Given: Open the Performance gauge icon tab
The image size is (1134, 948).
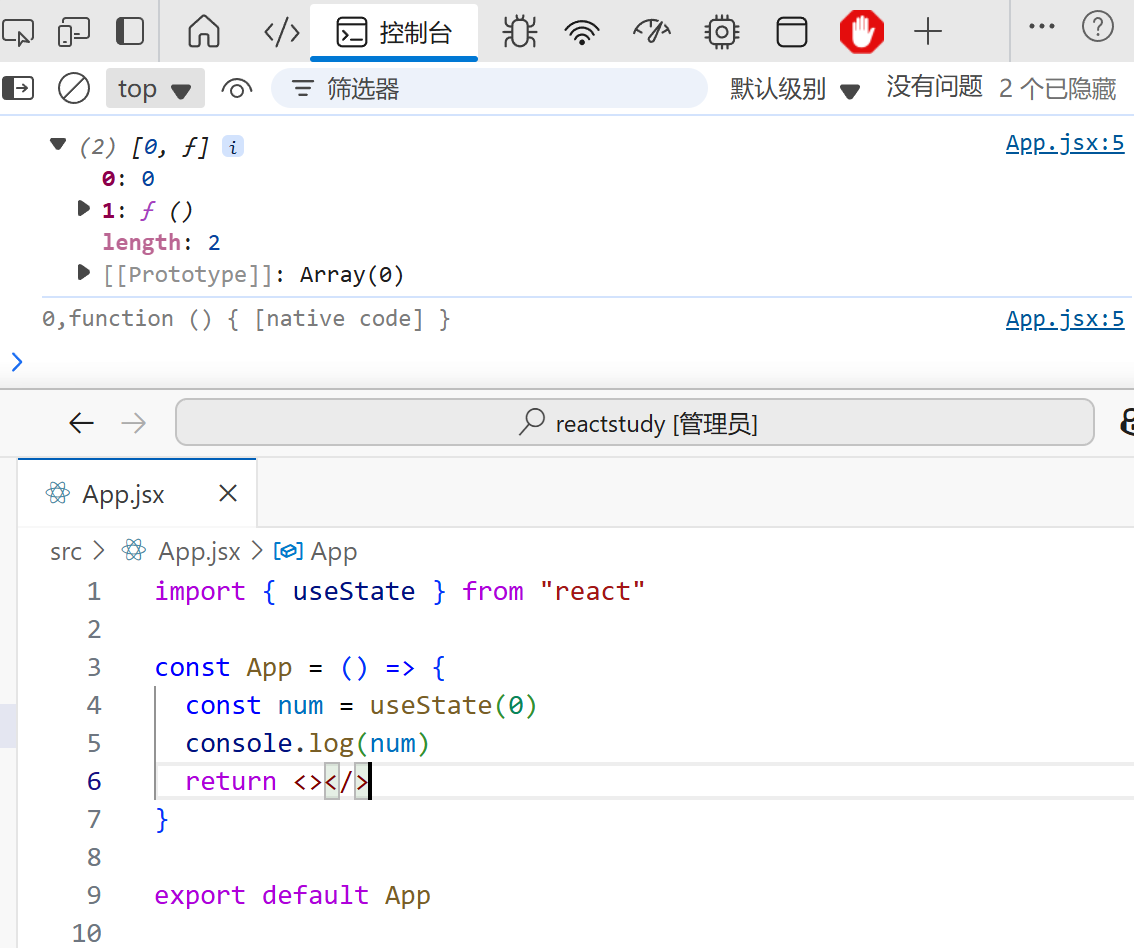Looking at the screenshot, I should [x=652, y=32].
